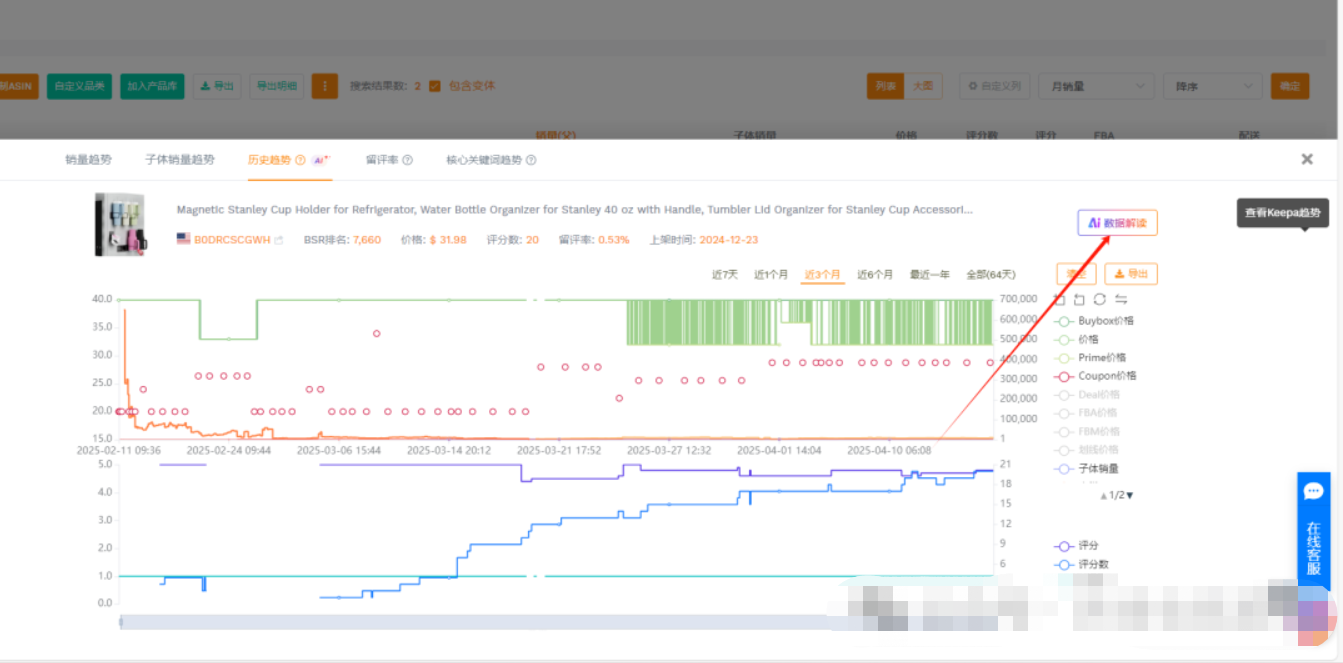Viewport: 1343px width, 663px height.
Task: Open the orange more-options menu button
Action: pyautogui.click(x=324, y=86)
